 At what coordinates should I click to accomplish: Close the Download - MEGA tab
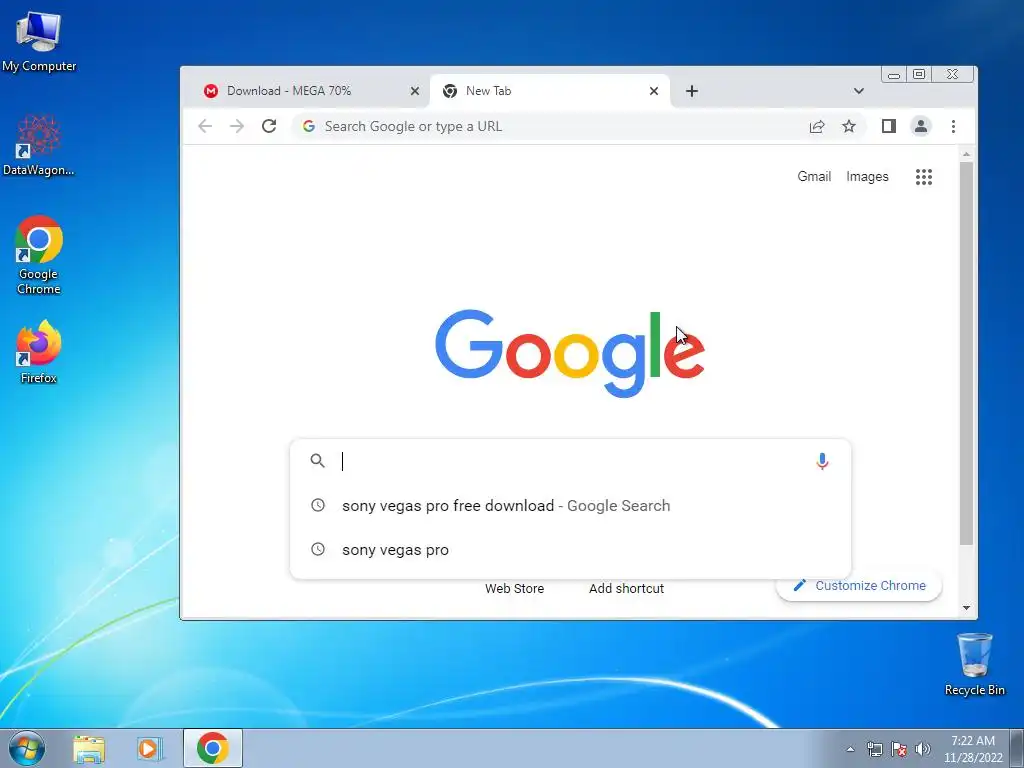point(415,91)
